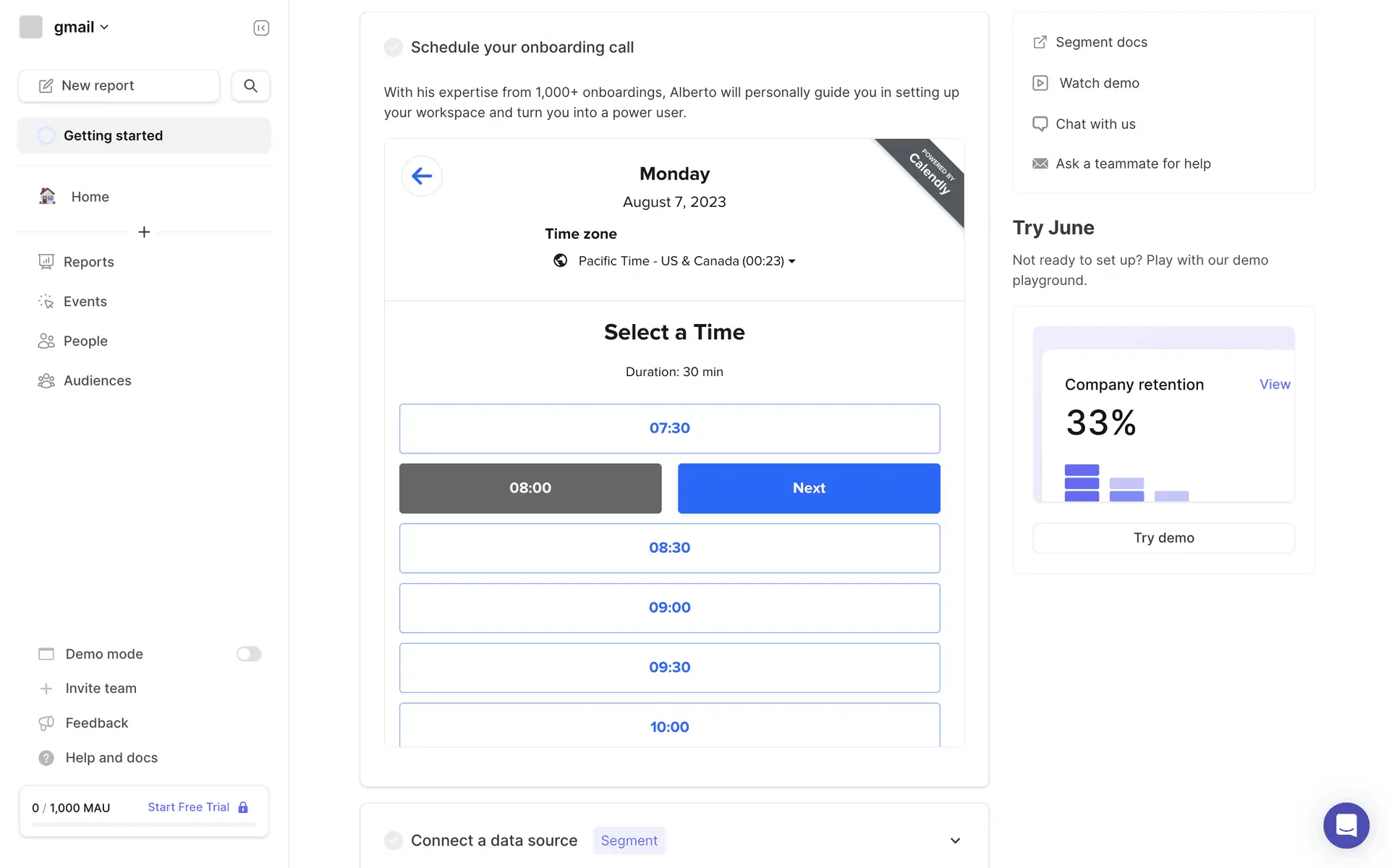Check the Connect a data source circle
The height and width of the screenshot is (868, 1389).
coord(394,841)
